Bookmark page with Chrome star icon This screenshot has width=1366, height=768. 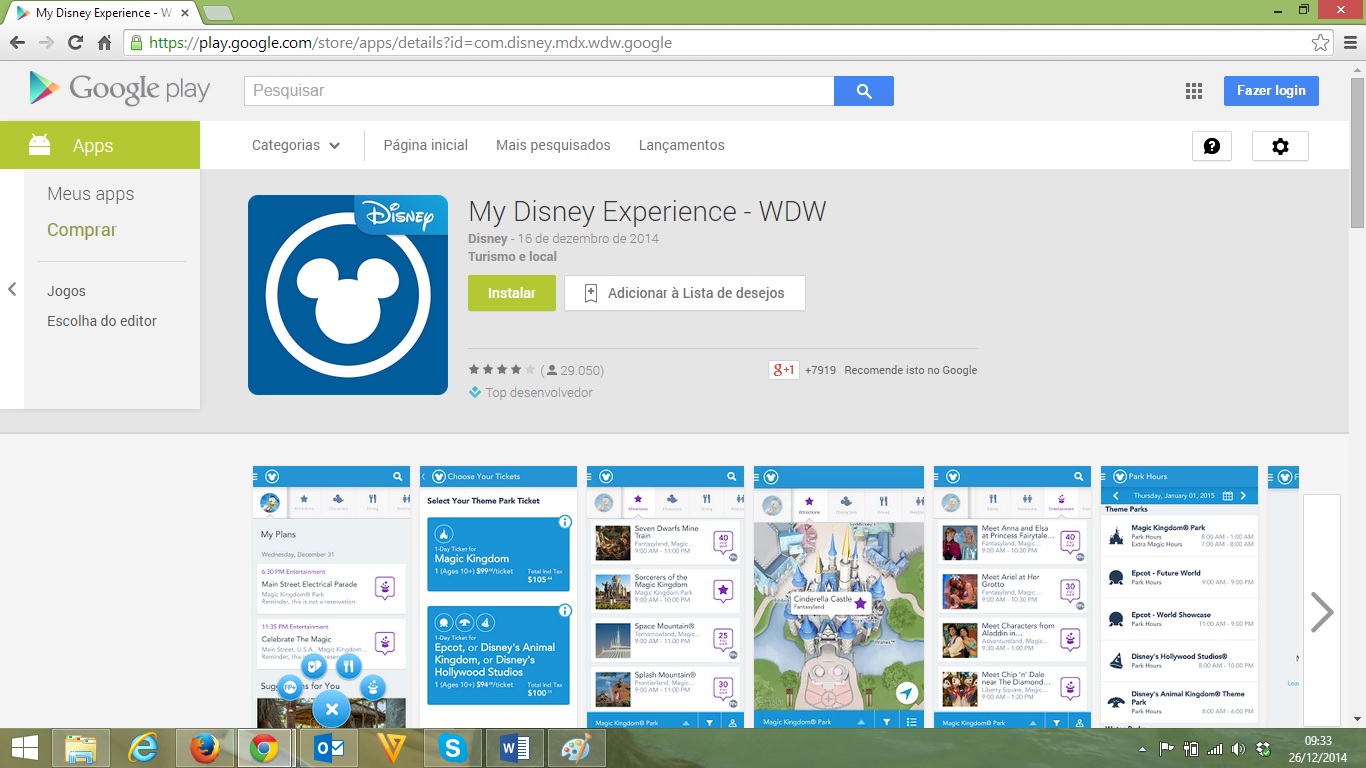1320,43
